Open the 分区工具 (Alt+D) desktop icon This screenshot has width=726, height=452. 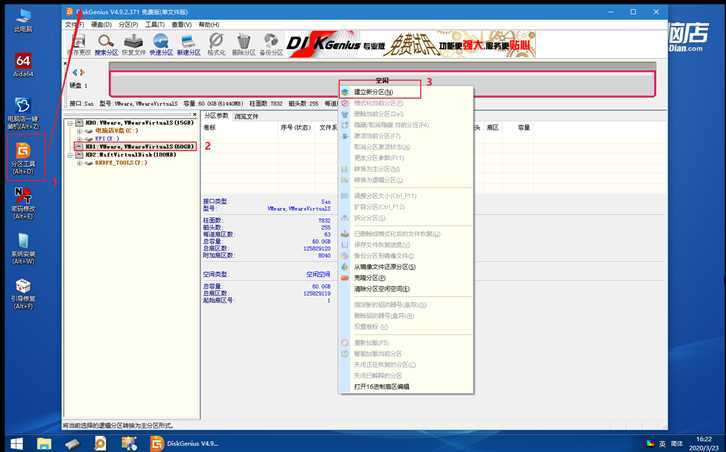tap(23, 158)
